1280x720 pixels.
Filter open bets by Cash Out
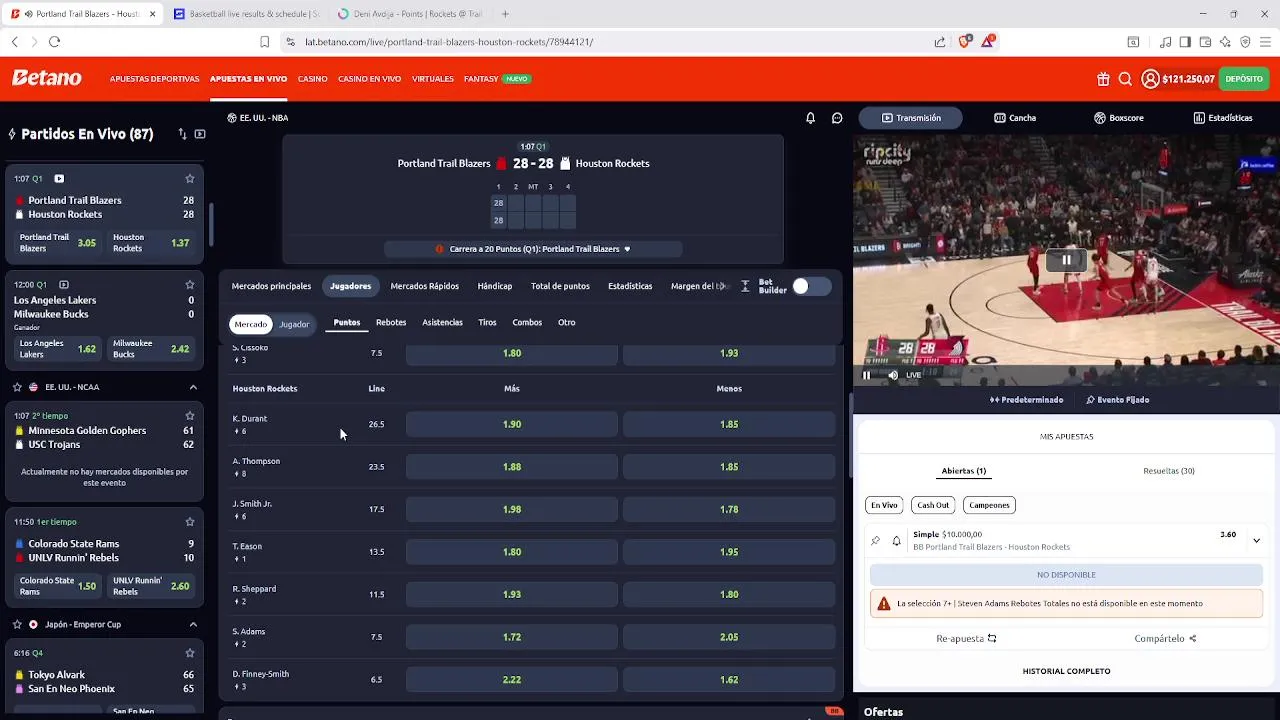933,505
